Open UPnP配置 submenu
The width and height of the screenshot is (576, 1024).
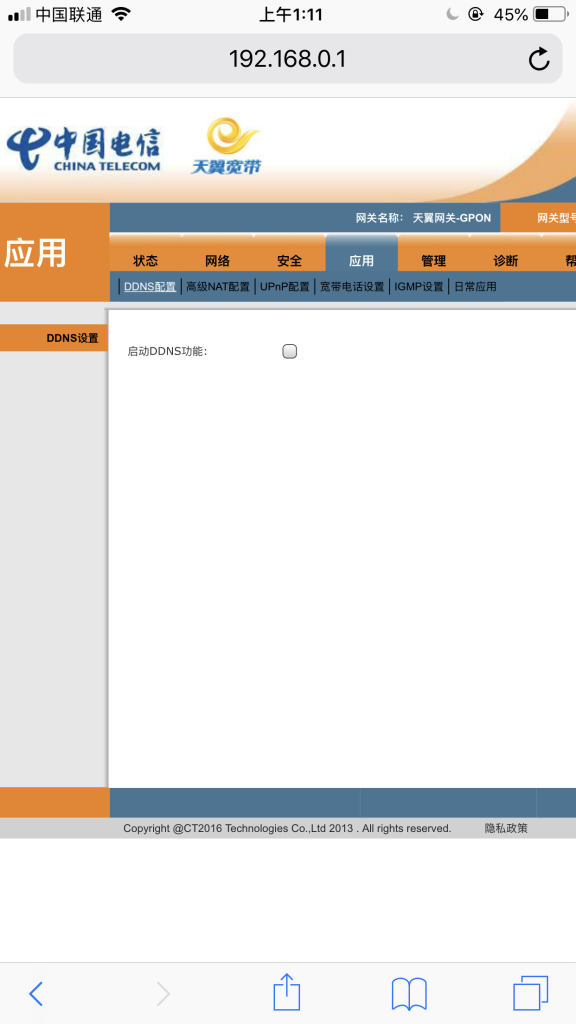click(284, 287)
